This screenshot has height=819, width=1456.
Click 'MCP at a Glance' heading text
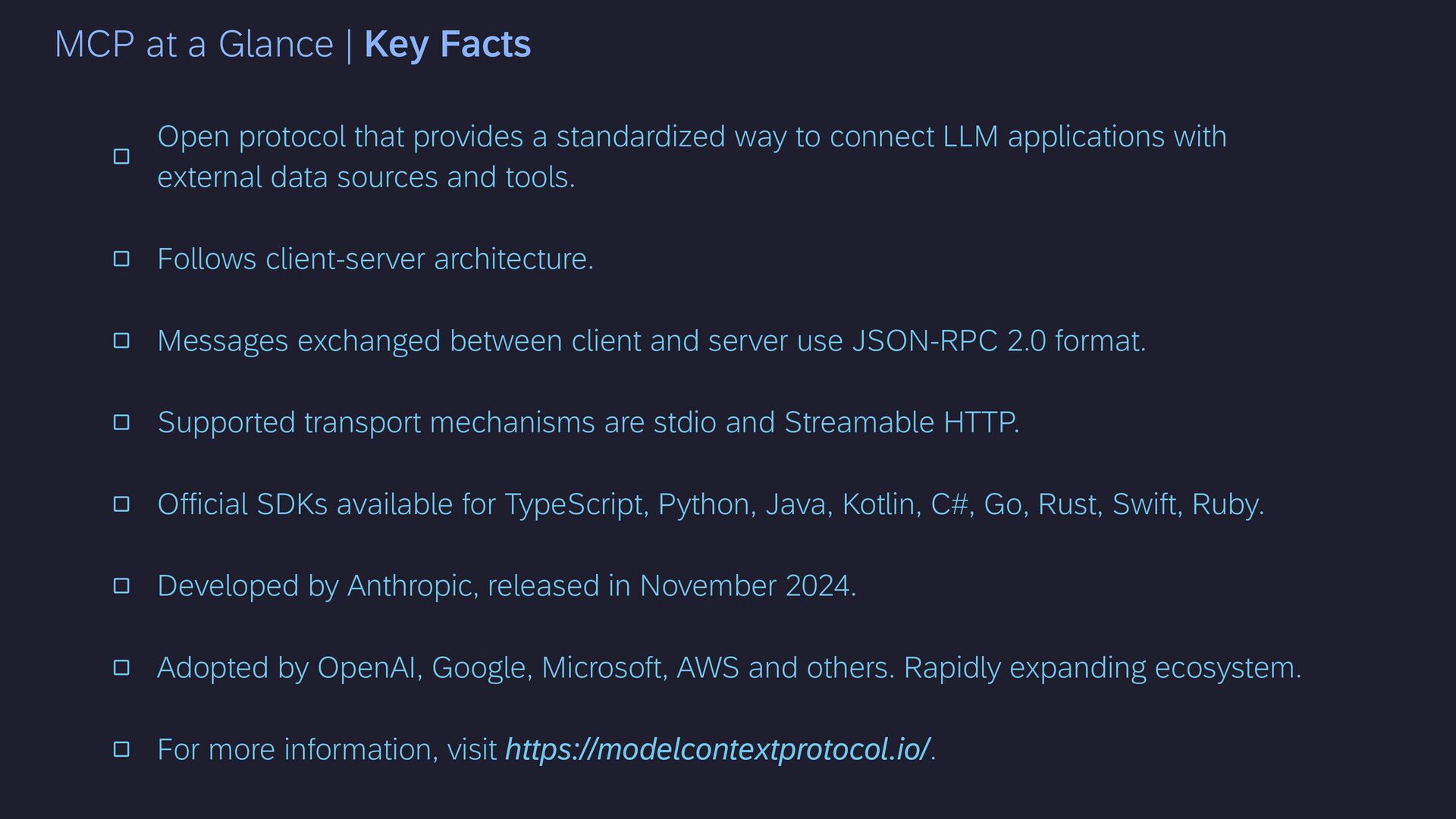(194, 44)
